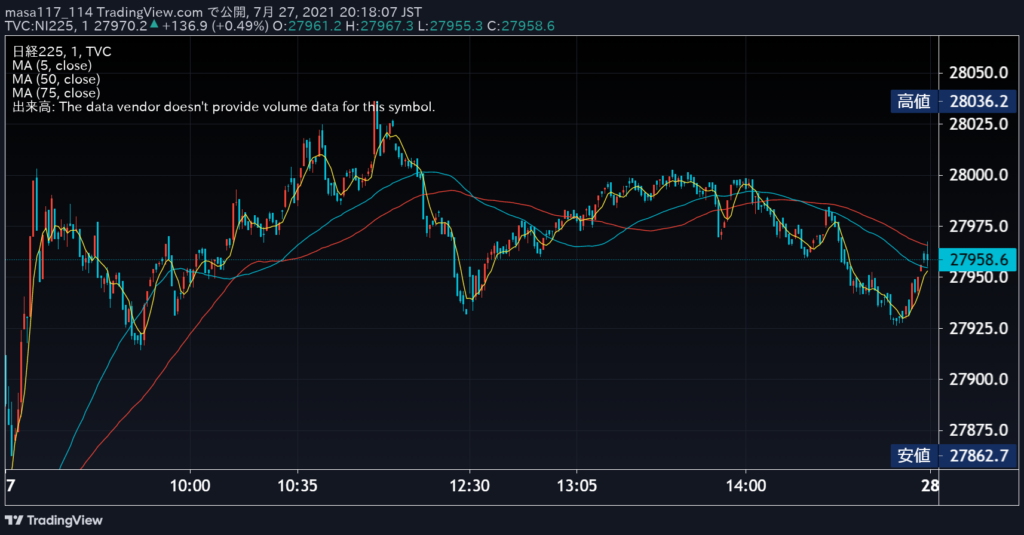
Task: Click the current price tag 27958.6
Action: (978, 259)
